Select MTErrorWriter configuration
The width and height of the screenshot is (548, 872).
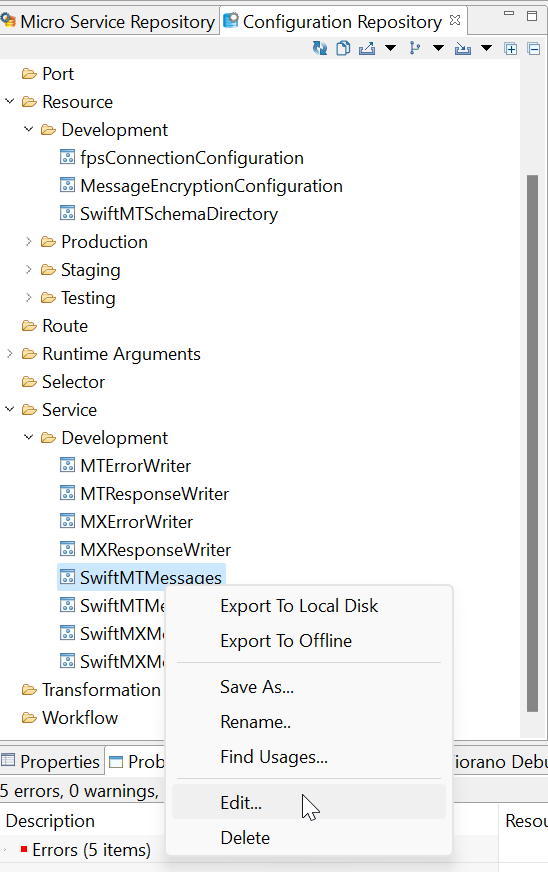pos(135,466)
